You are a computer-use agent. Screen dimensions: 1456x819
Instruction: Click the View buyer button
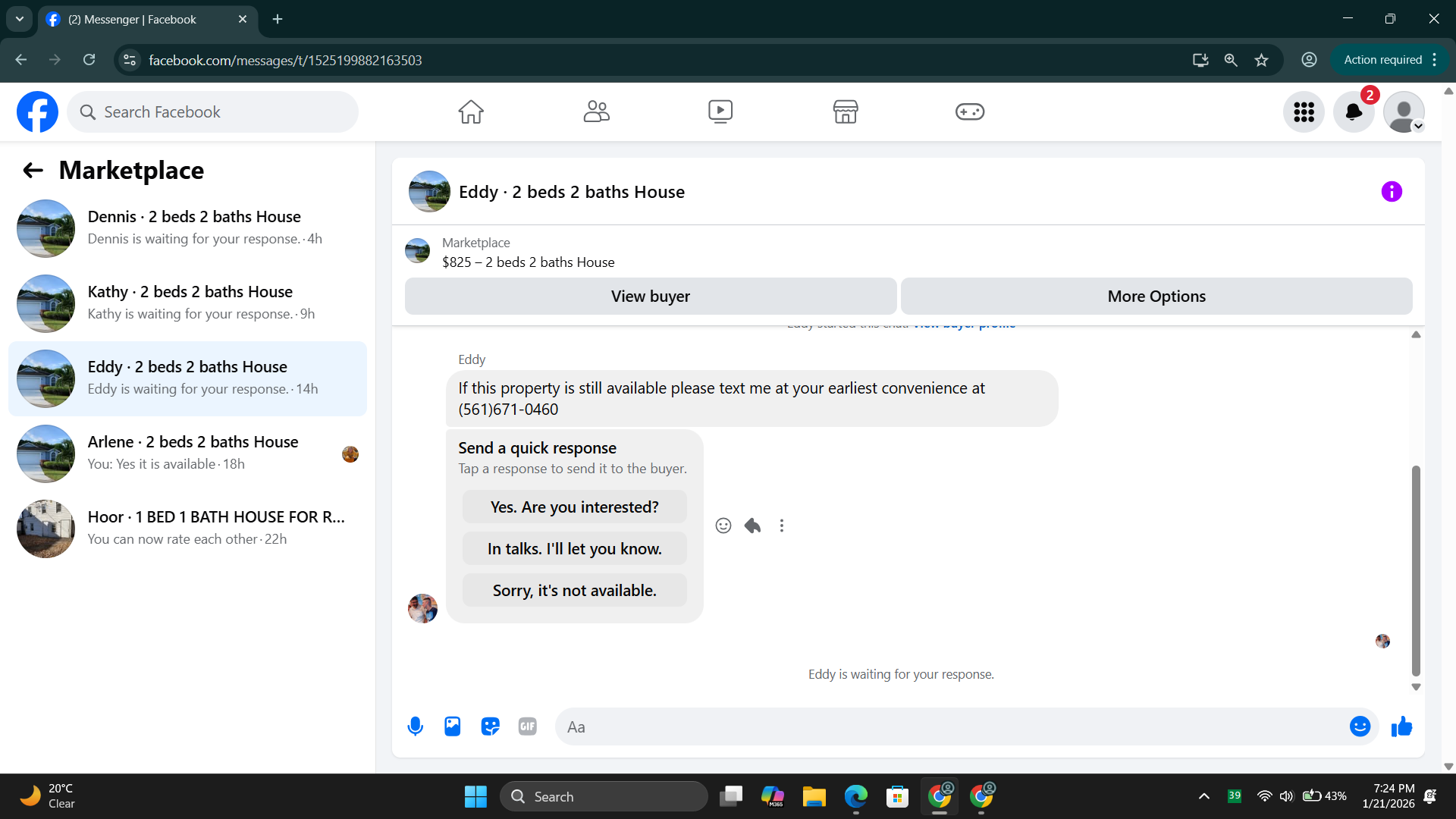tap(651, 297)
